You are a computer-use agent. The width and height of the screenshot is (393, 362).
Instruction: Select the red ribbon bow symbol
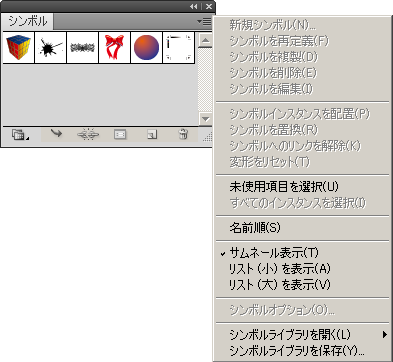pyautogui.click(x=115, y=48)
